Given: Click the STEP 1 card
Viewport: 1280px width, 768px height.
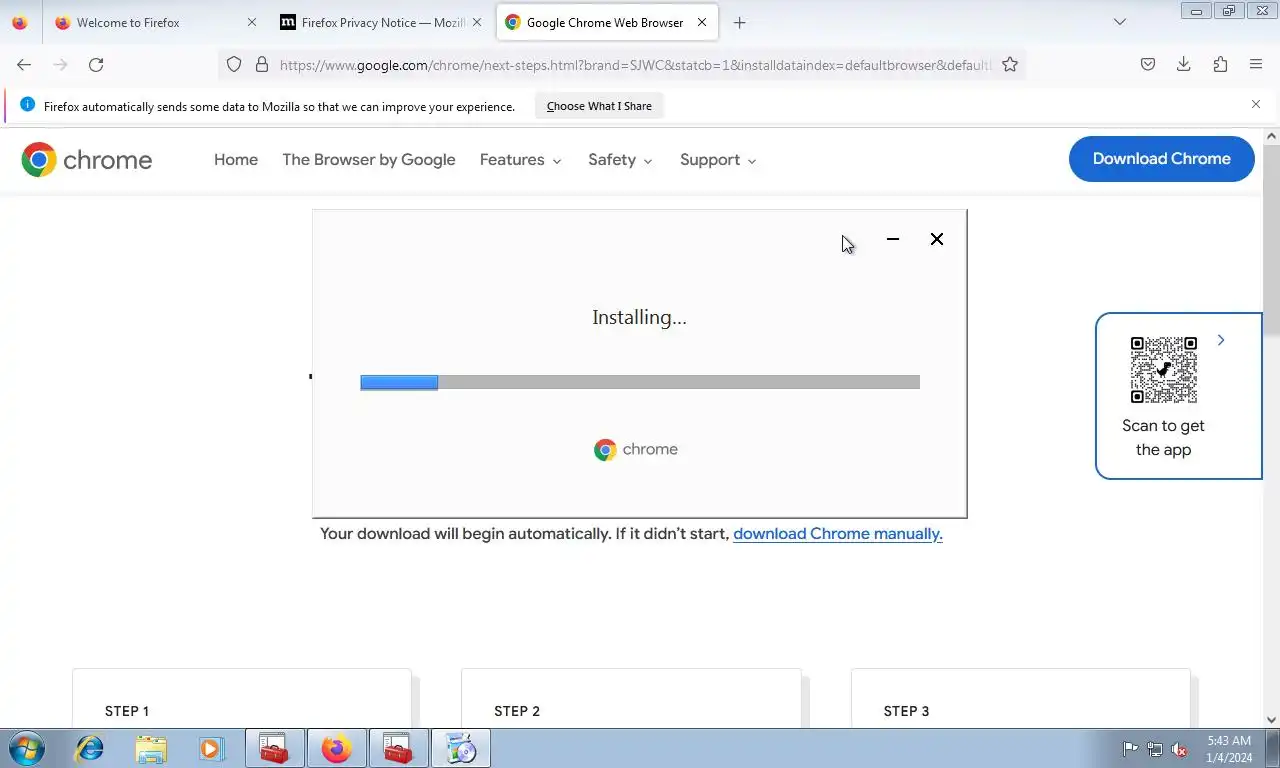Looking at the screenshot, I should [242, 698].
